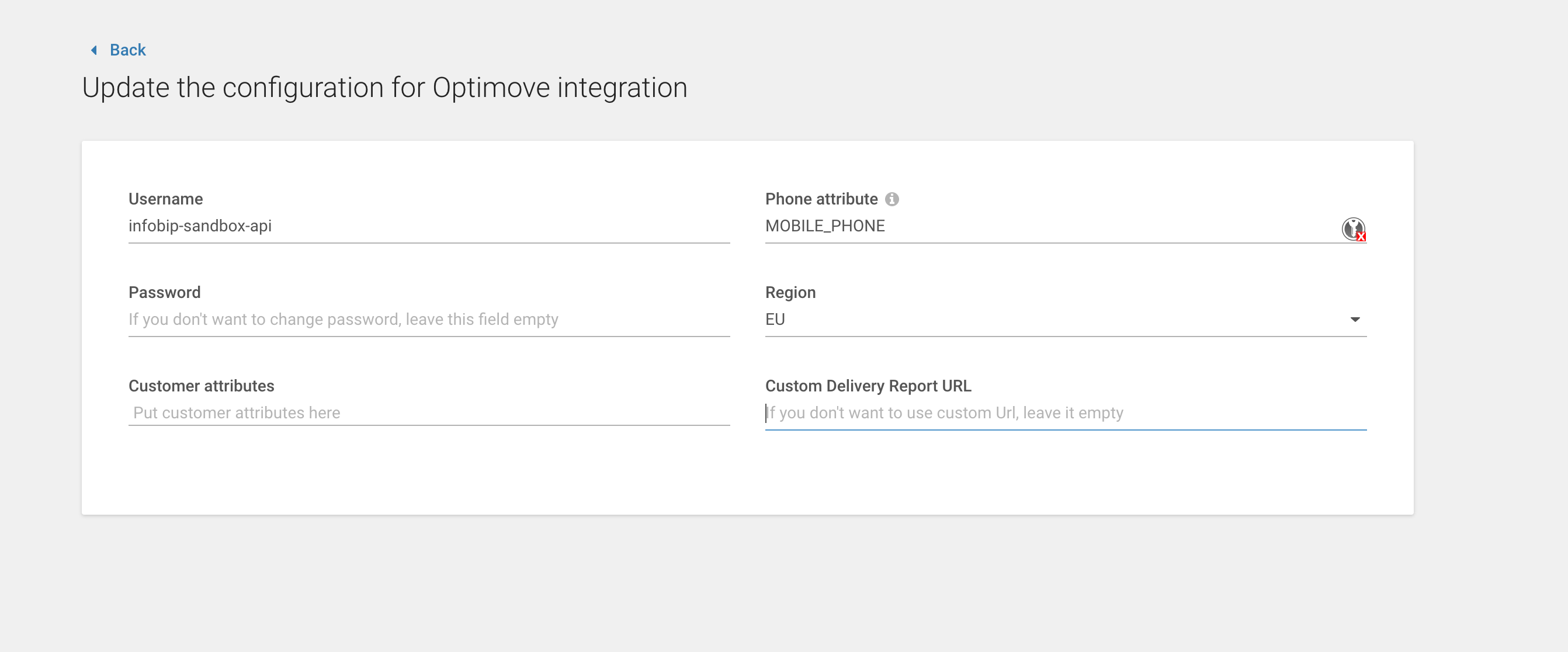The image size is (1568, 652).
Task: Expand the Region dropdown arrow
Action: click(1355, 320)
